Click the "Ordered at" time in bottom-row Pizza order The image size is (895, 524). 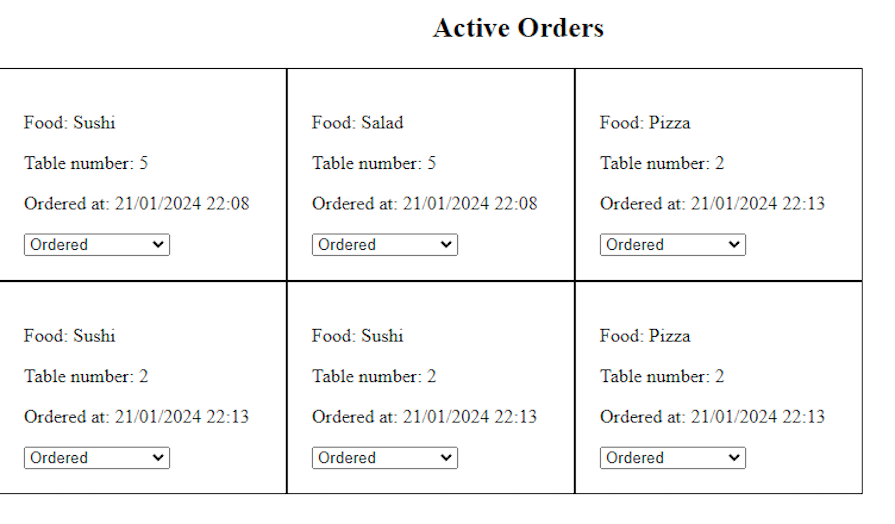[x=757, y=417]
